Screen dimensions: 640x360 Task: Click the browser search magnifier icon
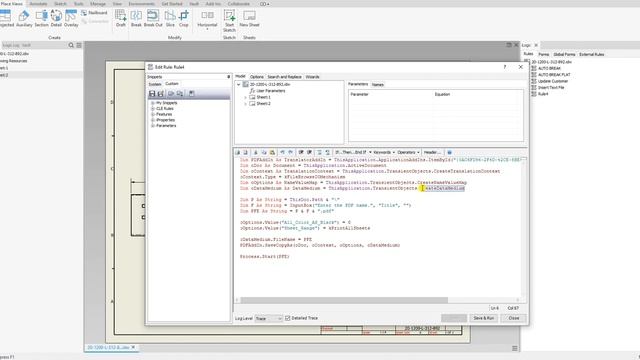tap(71, 45)
